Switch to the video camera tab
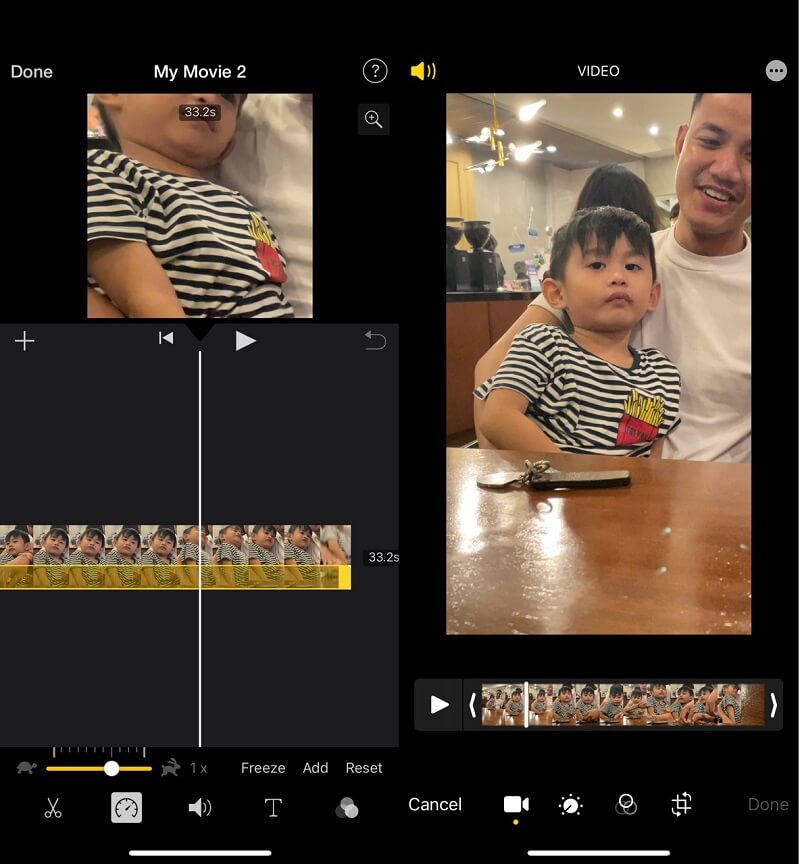Viewport: 800px width, 864px height. click(516, 805)
